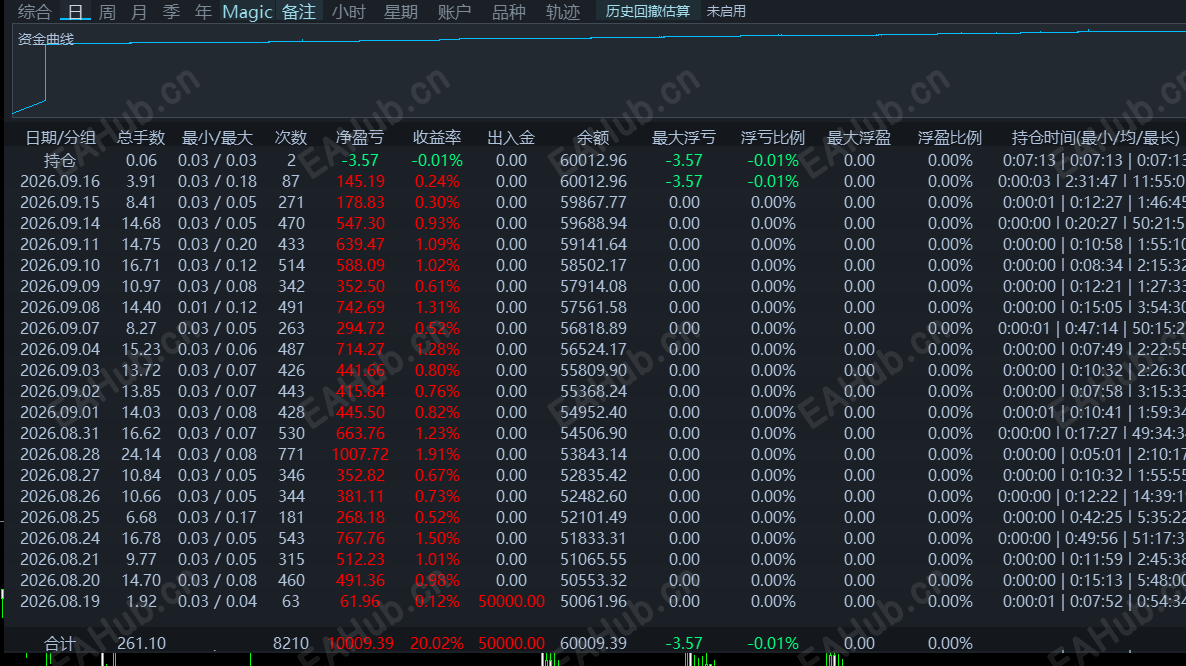This screenshot has height=666, width=1186.
Task: Select the 持仓 open positions row
Action: pos(595,160)
